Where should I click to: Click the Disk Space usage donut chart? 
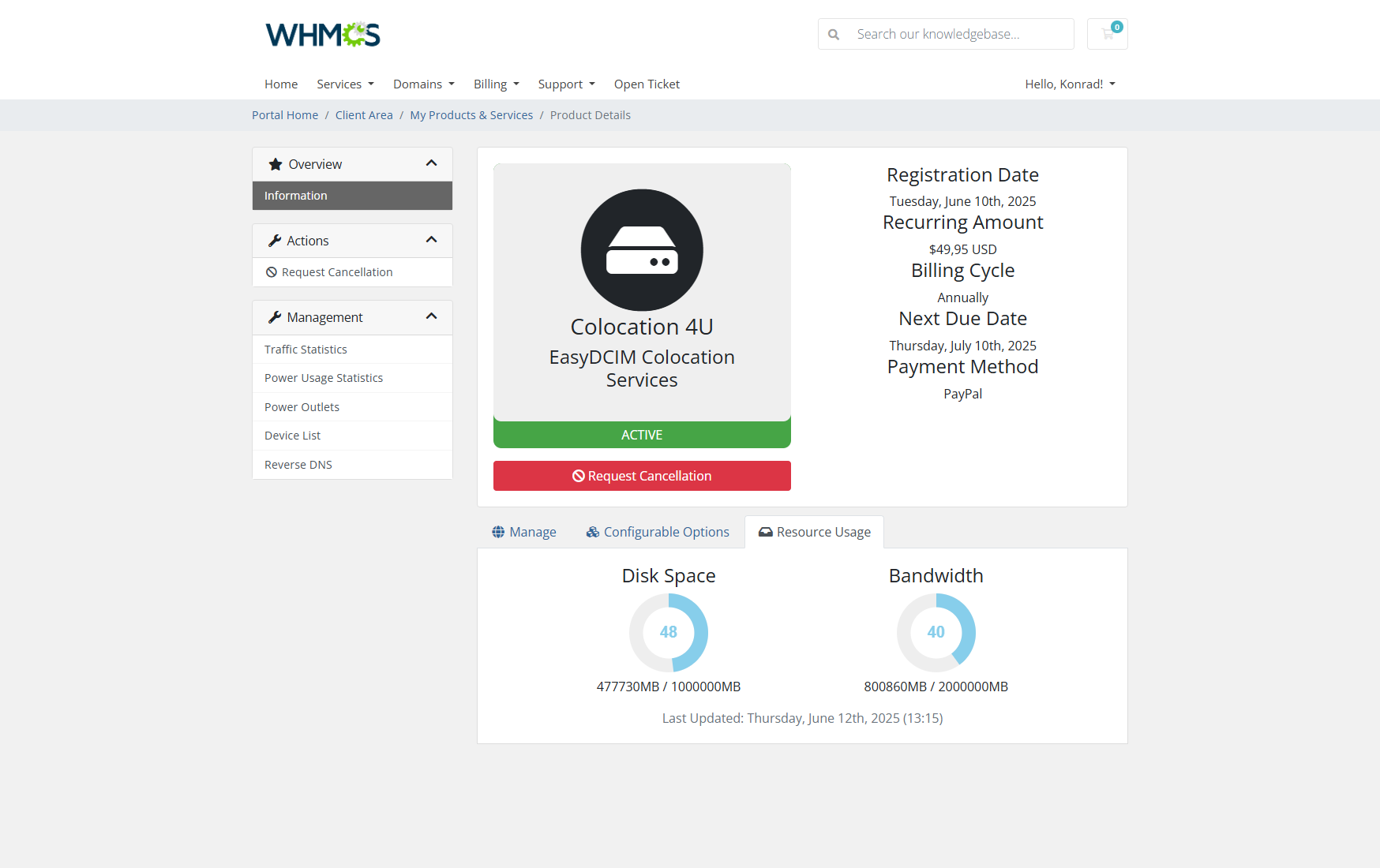(668, 632)
